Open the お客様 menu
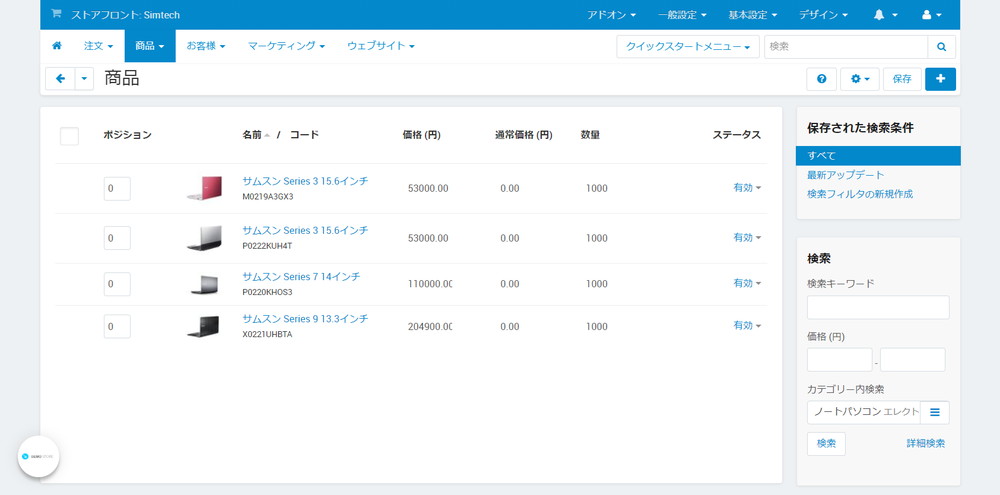The height and width of the screenshot is (495, 1000). click(206, 46)
